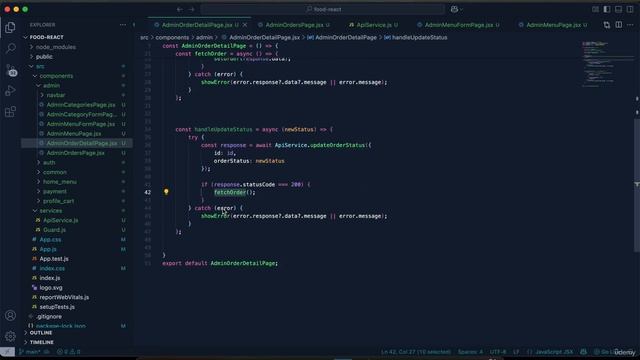This screenshot has width=640, height=360.
Task: Click 'components' in the breadcrumb
Action: tap(172, 37)
